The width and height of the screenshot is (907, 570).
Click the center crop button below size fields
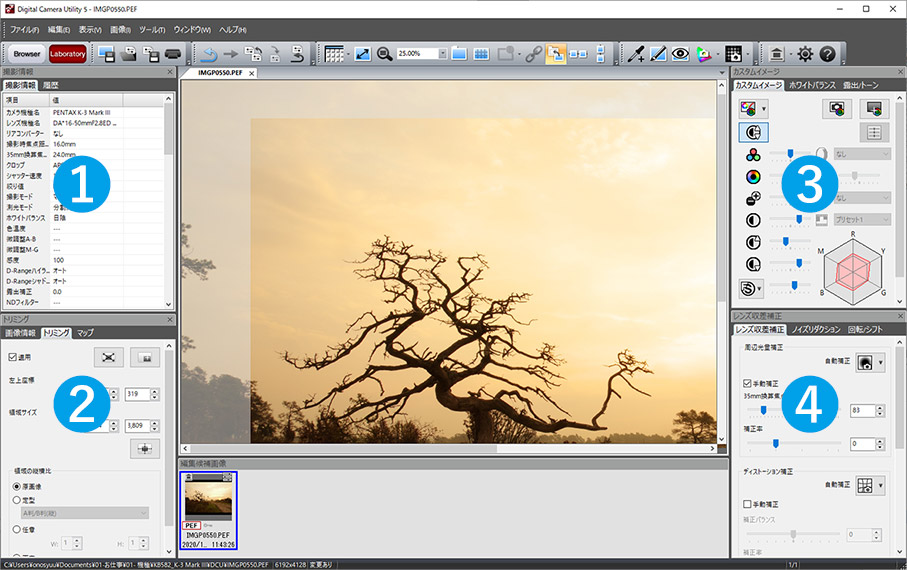[x=145, y=448]
